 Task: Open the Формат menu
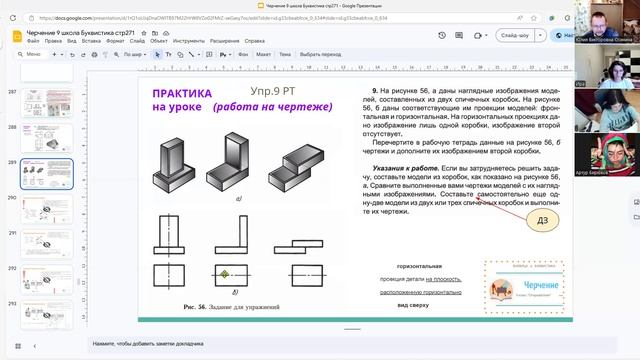(115, 41)
